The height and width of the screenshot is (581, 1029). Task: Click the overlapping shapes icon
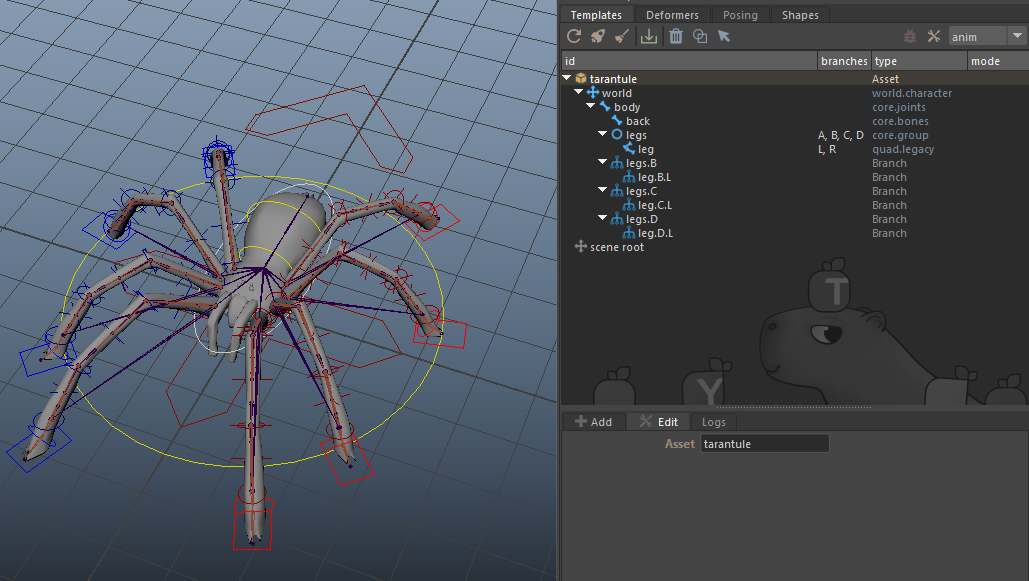coord(700,36)
